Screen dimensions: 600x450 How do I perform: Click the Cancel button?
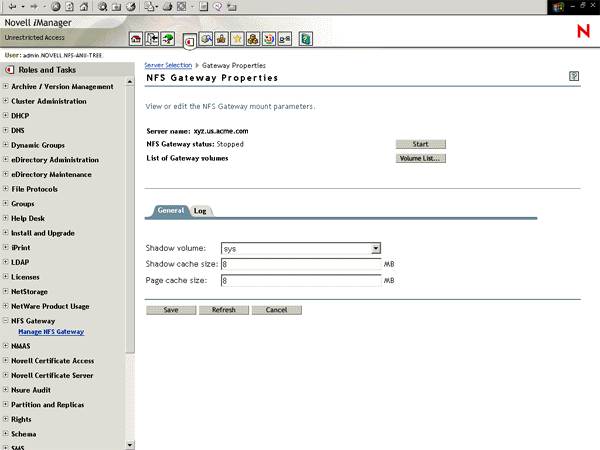[x=277, y=310]
